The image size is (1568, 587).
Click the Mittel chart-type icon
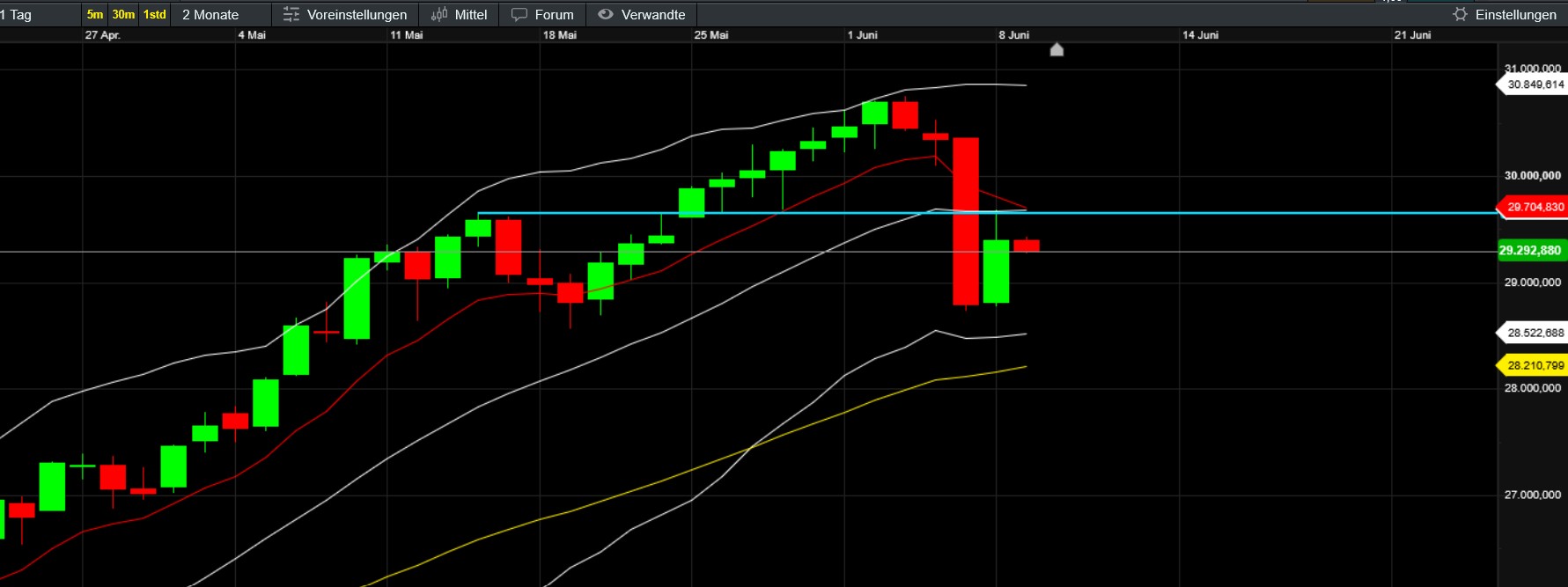pos(439,15)
